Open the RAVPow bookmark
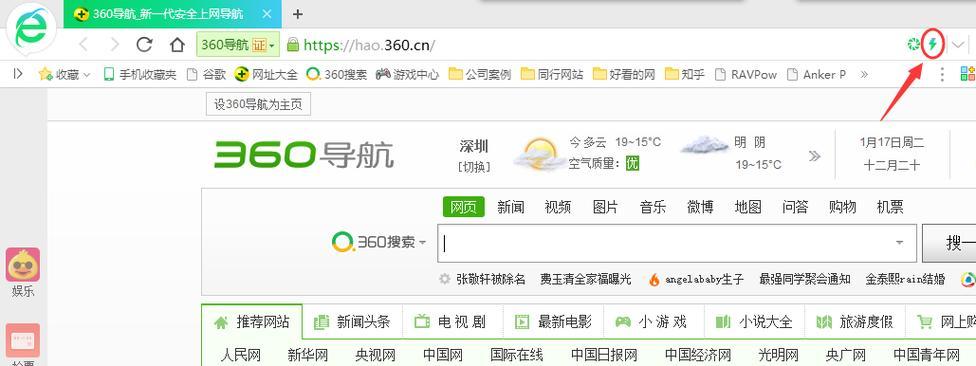Viewport: 976px width, 366px height. [x=746, y=75]
